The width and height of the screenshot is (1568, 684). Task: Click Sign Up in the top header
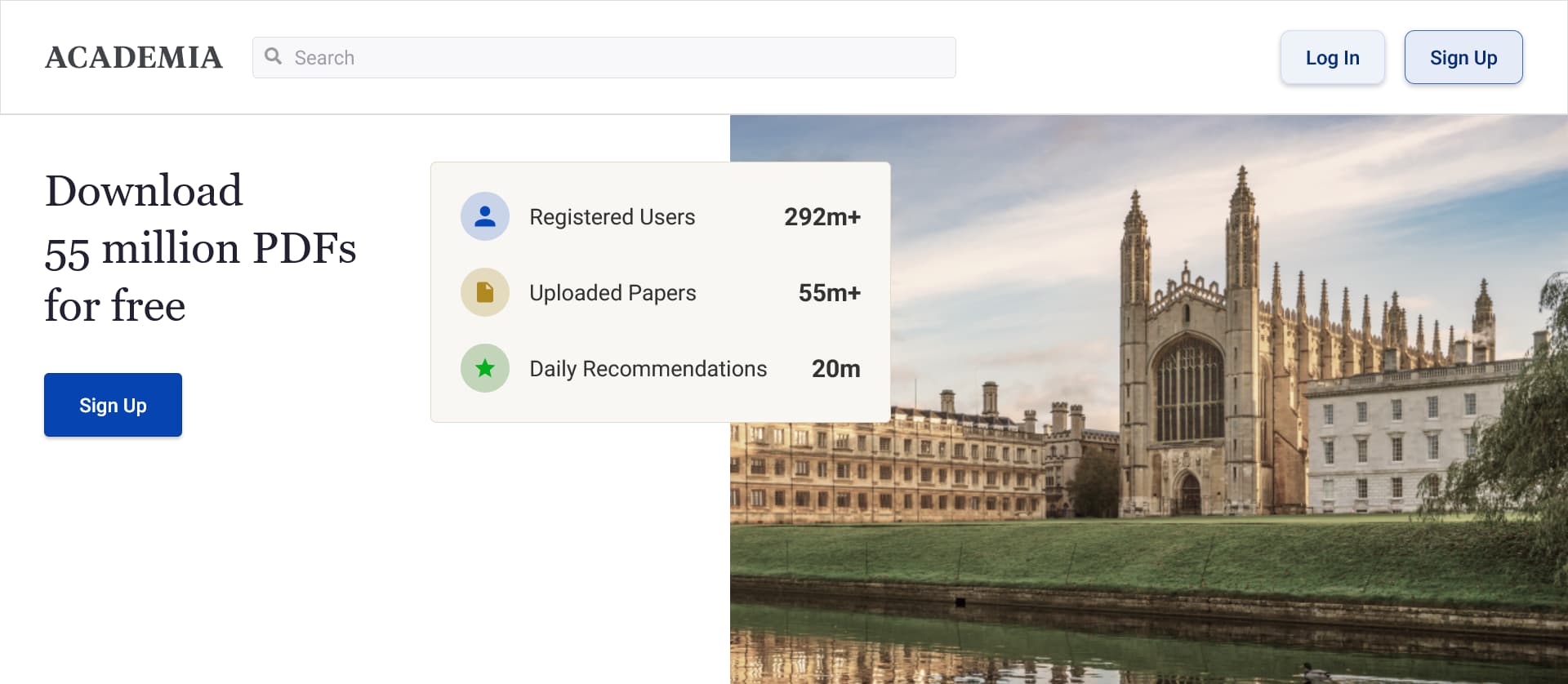click(x=1463, y=57)
